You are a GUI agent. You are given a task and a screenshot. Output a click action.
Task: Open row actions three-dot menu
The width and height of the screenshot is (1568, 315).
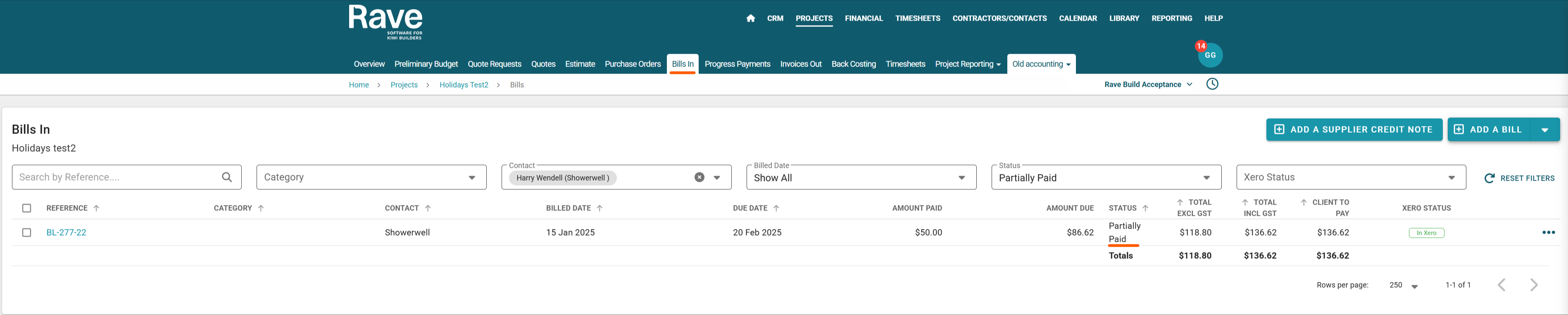tap(1548, 232)
